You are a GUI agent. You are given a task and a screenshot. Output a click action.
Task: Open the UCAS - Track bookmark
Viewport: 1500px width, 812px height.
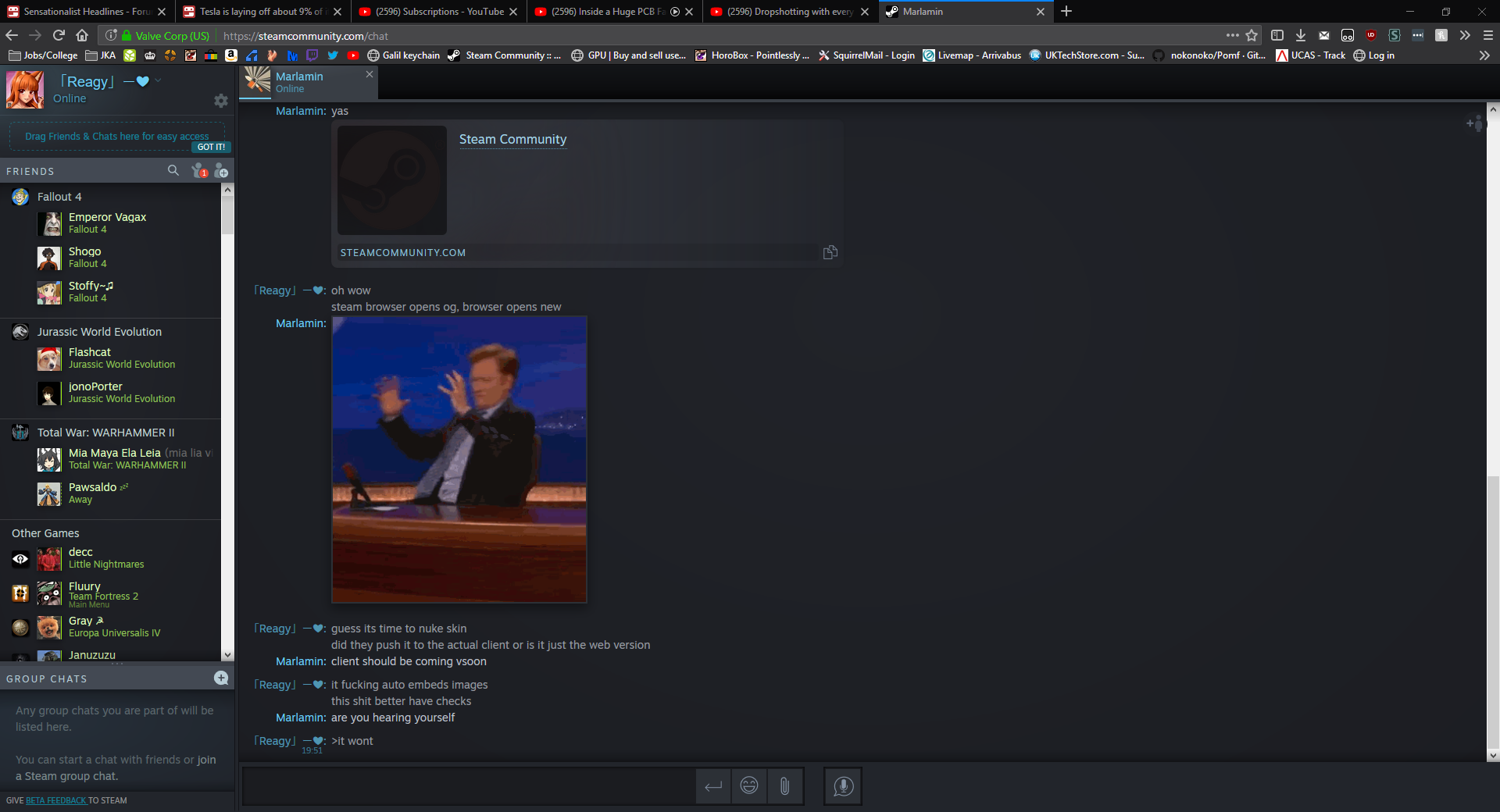coord(1311,55)
